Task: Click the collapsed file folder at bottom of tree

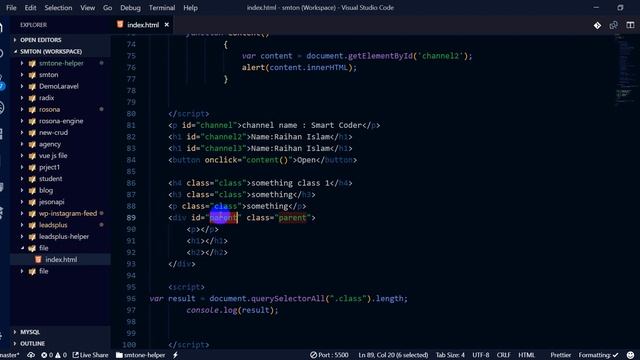Action: [60, 271]
